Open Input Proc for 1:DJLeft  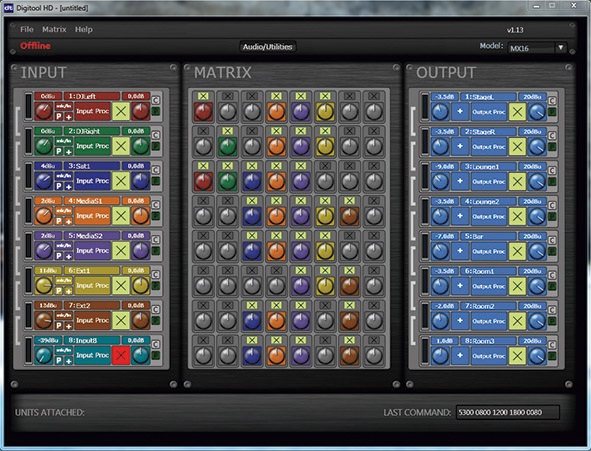[x=92, y=111]
